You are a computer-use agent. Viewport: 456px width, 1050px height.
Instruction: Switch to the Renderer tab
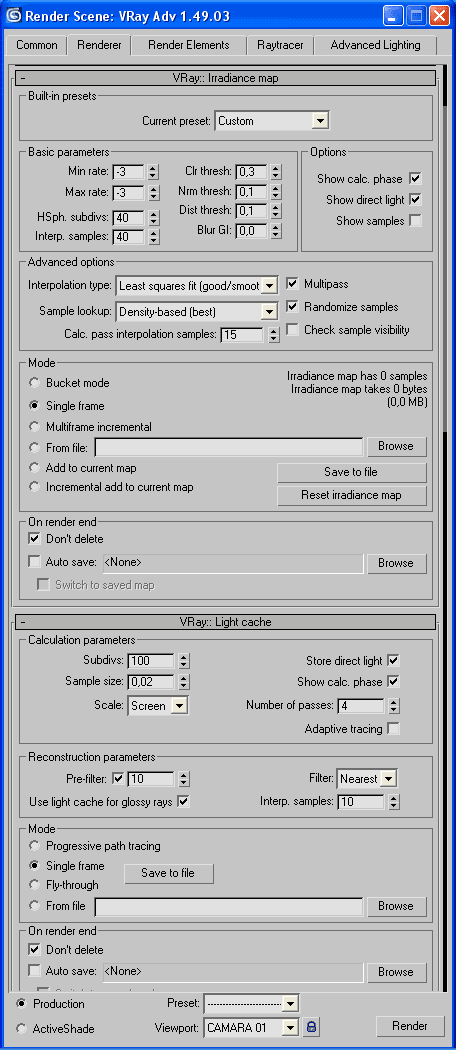[99, 46]
